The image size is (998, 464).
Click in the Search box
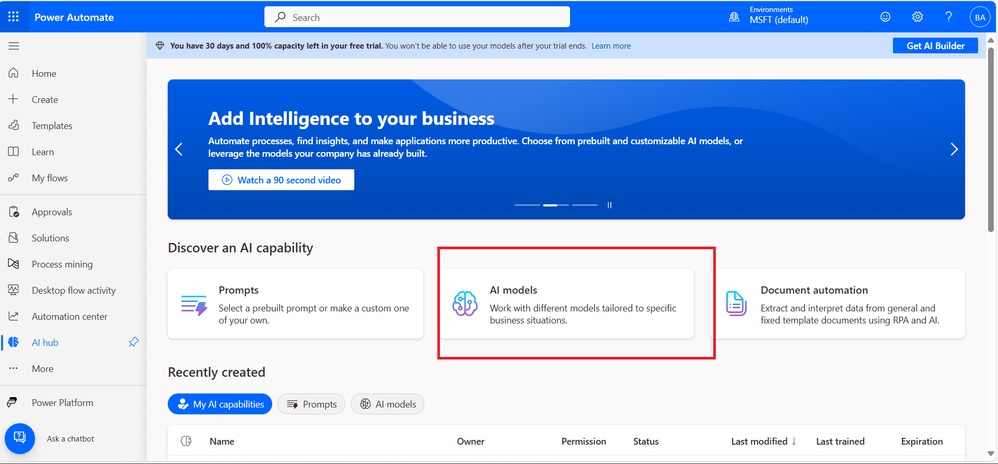tap(417, 17)
